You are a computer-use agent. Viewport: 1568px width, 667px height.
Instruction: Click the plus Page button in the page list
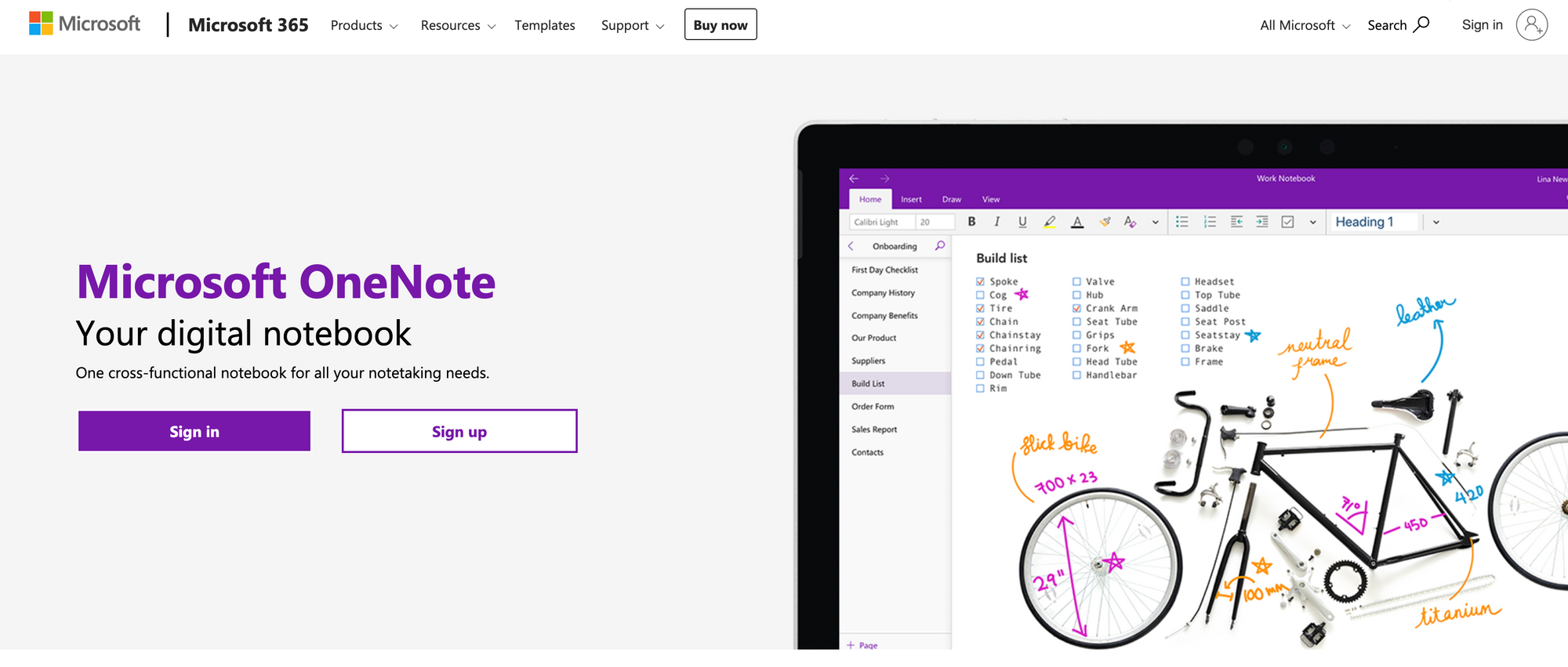point(862,645)
